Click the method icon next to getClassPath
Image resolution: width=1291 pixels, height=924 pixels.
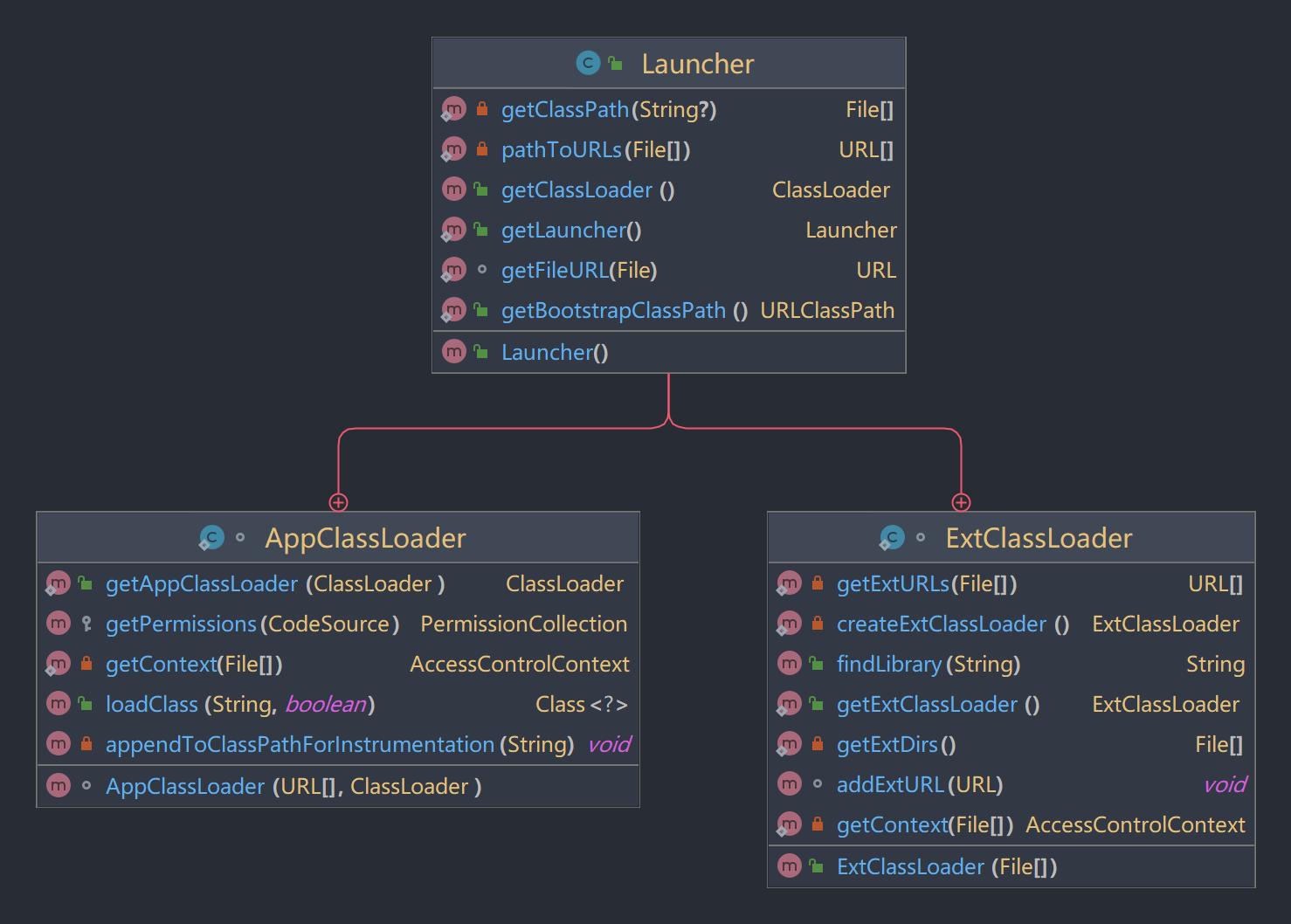453,109
